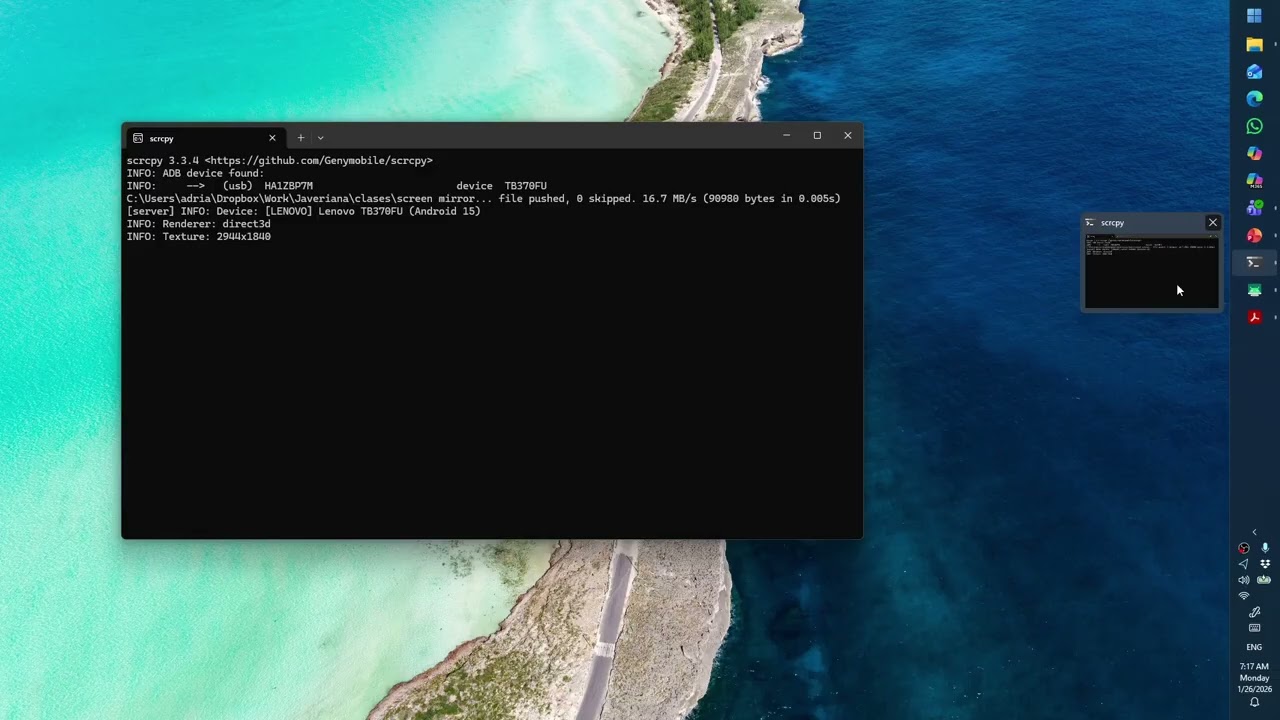The height and width of the screenshot is (720, 1280).
Task: Maximize the scrcpy Terminal window
Action: click(x=817, y=136)
